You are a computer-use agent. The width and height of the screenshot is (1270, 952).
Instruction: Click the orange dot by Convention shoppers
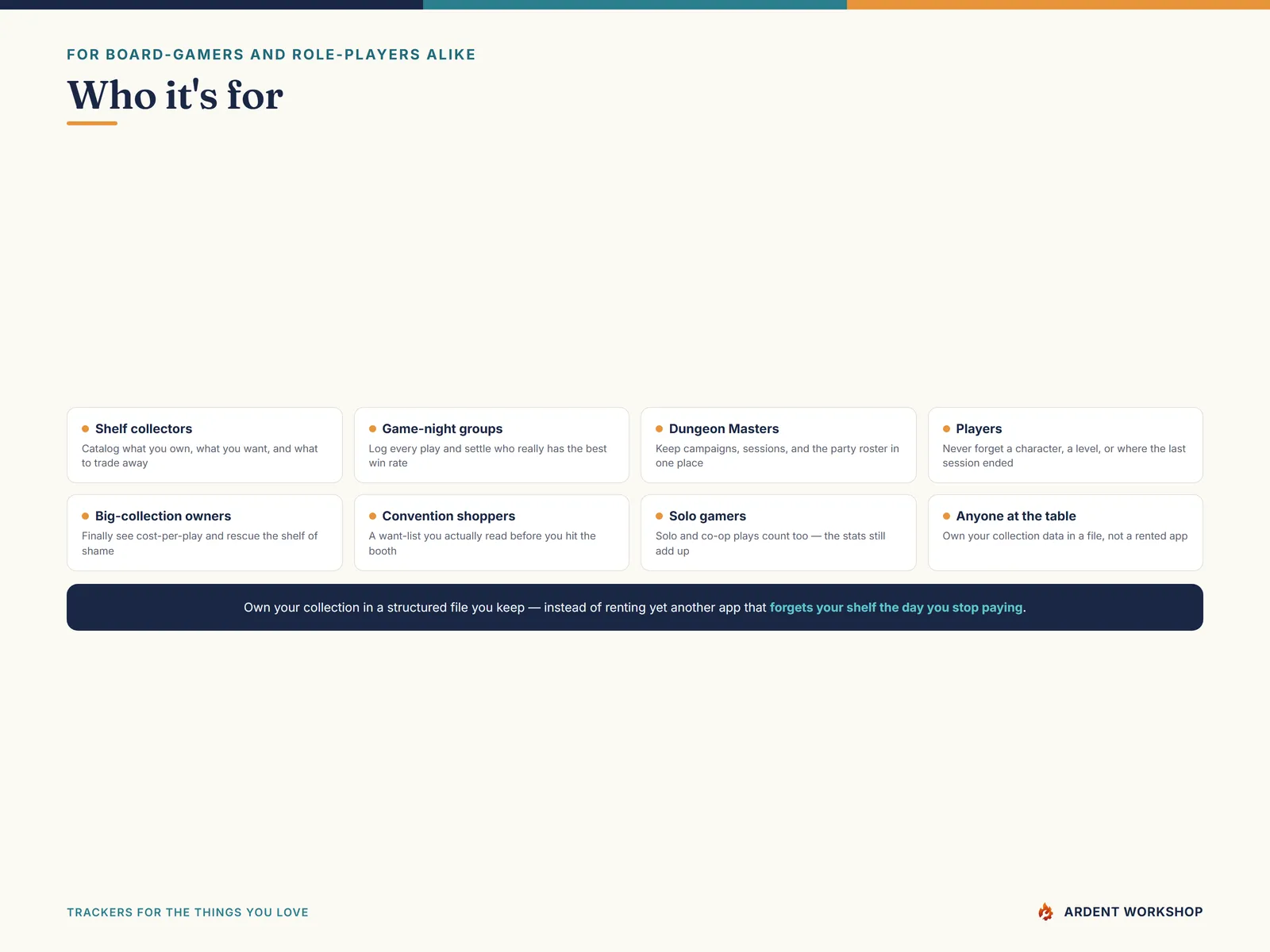(372, 516)
